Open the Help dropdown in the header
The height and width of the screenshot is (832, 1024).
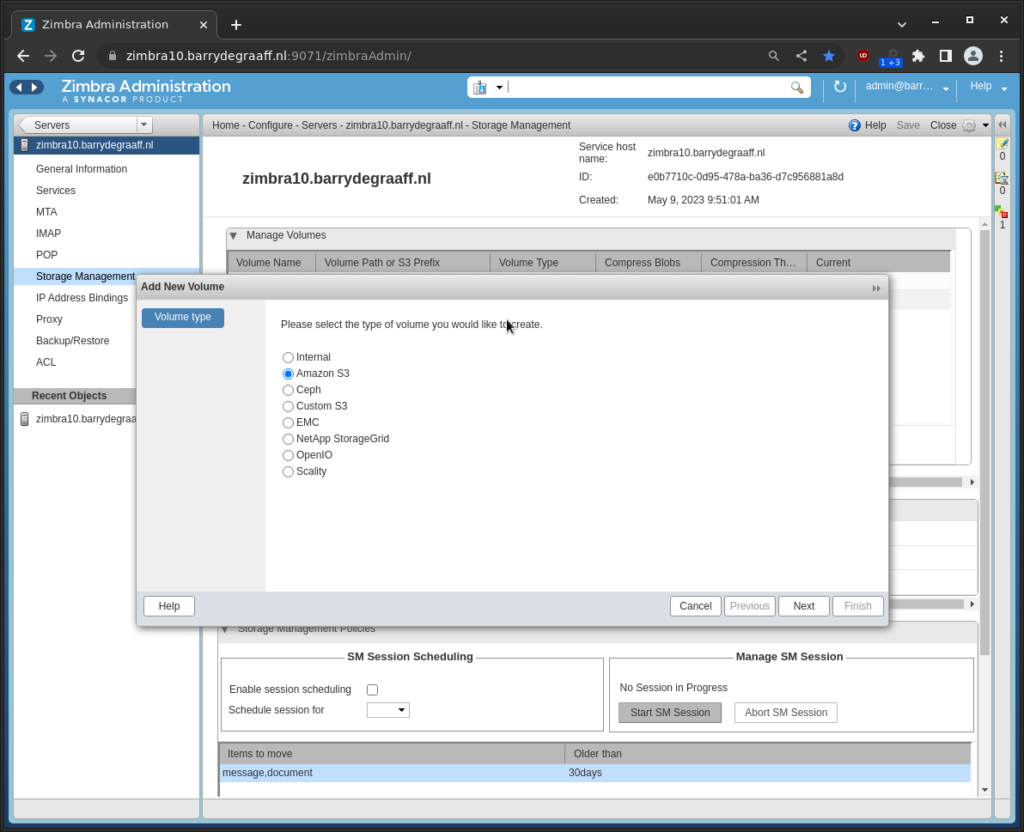pyautogui.click(x=1004, y=88)
